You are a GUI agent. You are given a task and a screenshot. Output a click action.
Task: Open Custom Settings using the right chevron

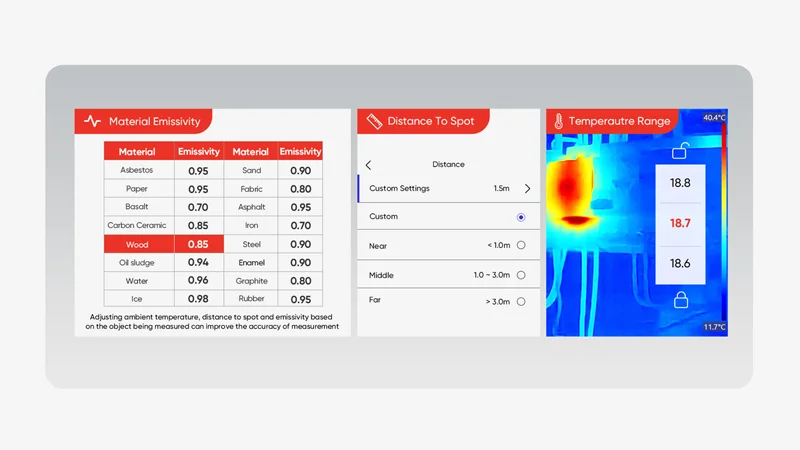[x=527, y=188]
